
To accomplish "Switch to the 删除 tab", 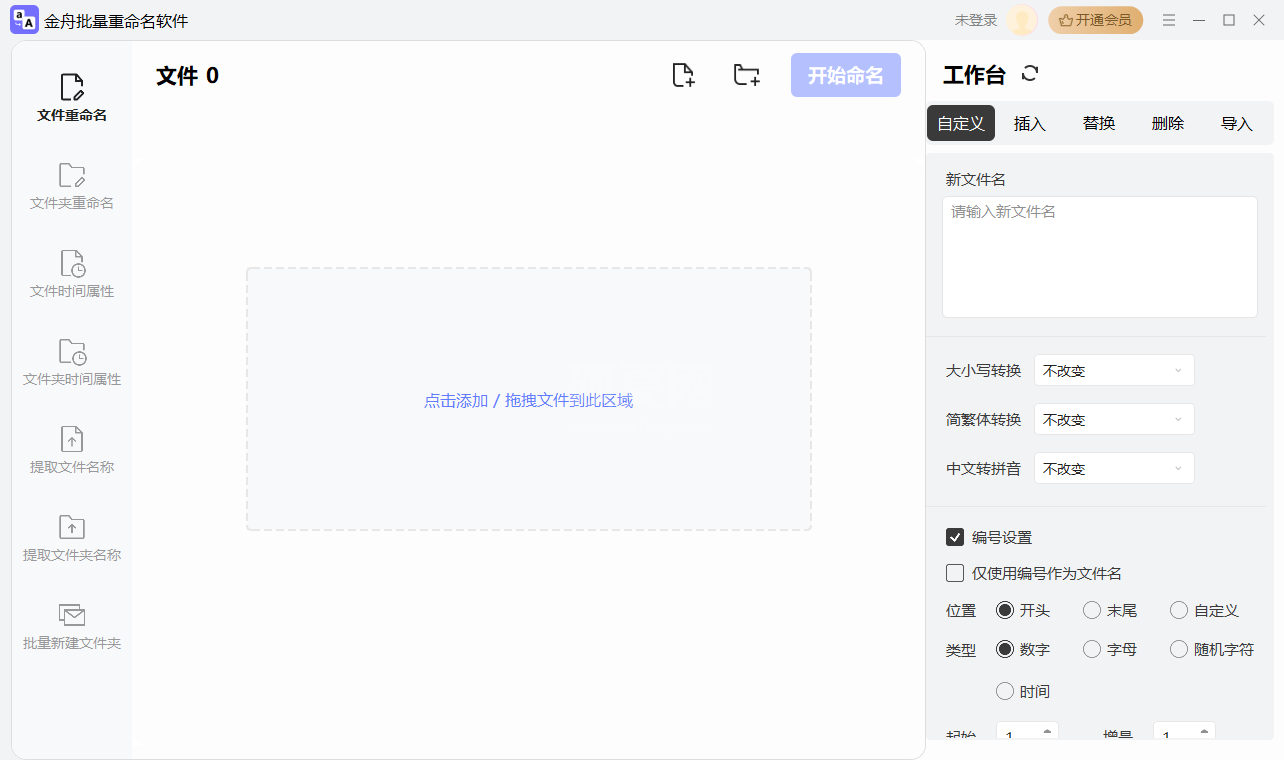I will pos(1168,123).
